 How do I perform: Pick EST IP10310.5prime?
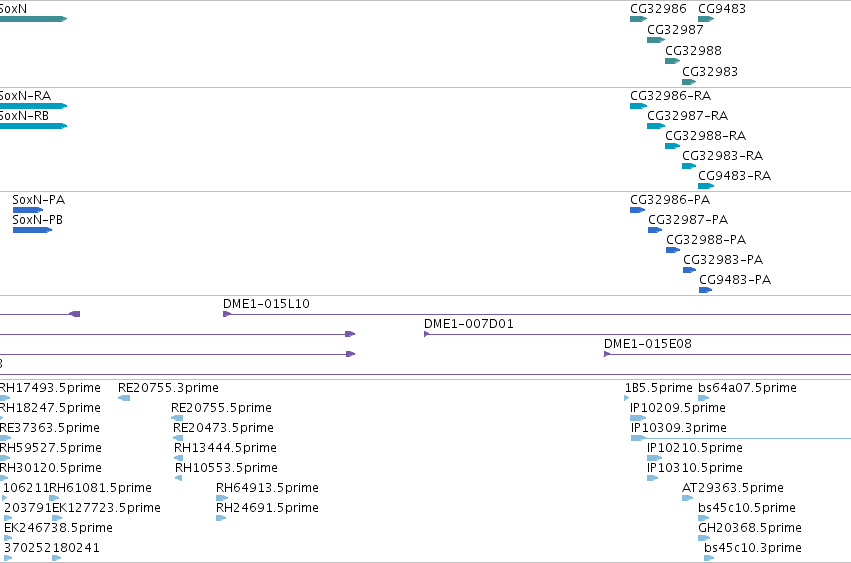pos(695,469)
